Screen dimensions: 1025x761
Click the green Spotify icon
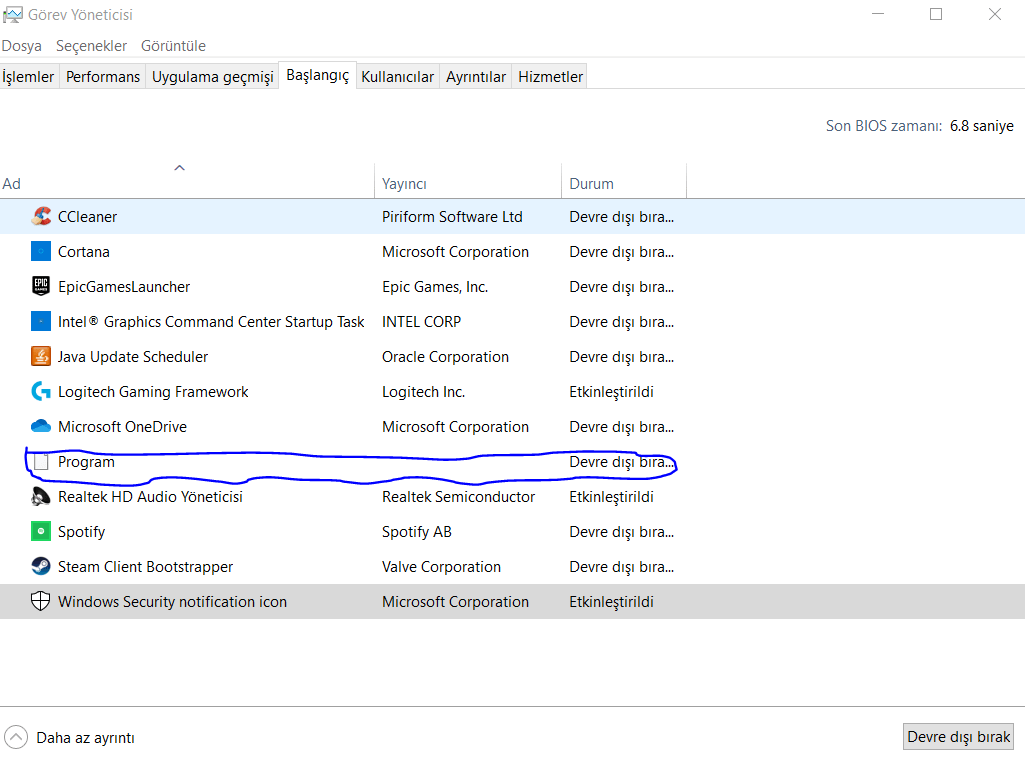click(41, 532)
